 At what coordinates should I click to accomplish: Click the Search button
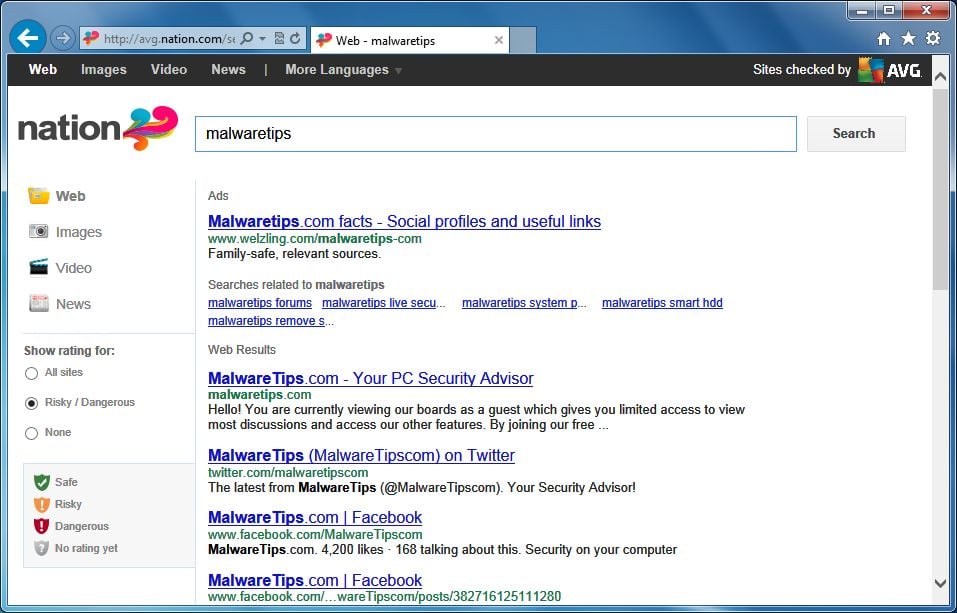point(856,134)
